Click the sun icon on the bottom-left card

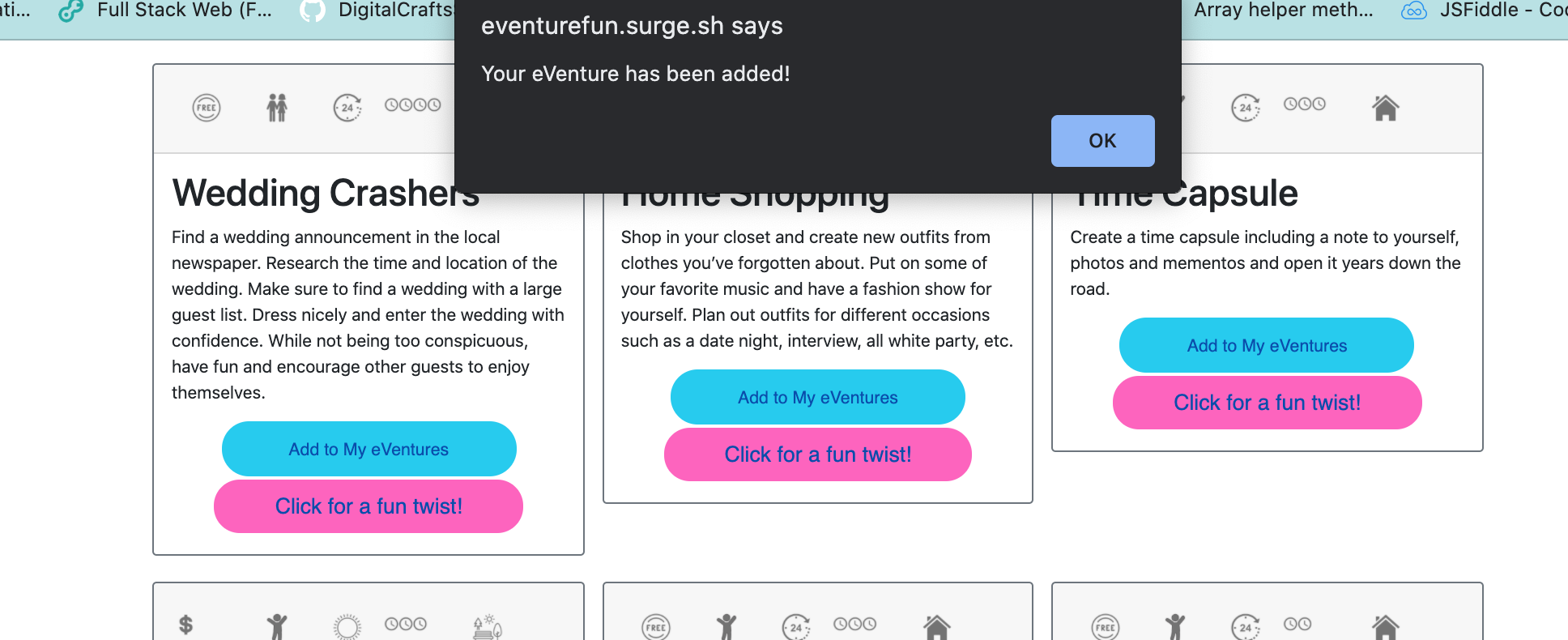click(347, 624)
